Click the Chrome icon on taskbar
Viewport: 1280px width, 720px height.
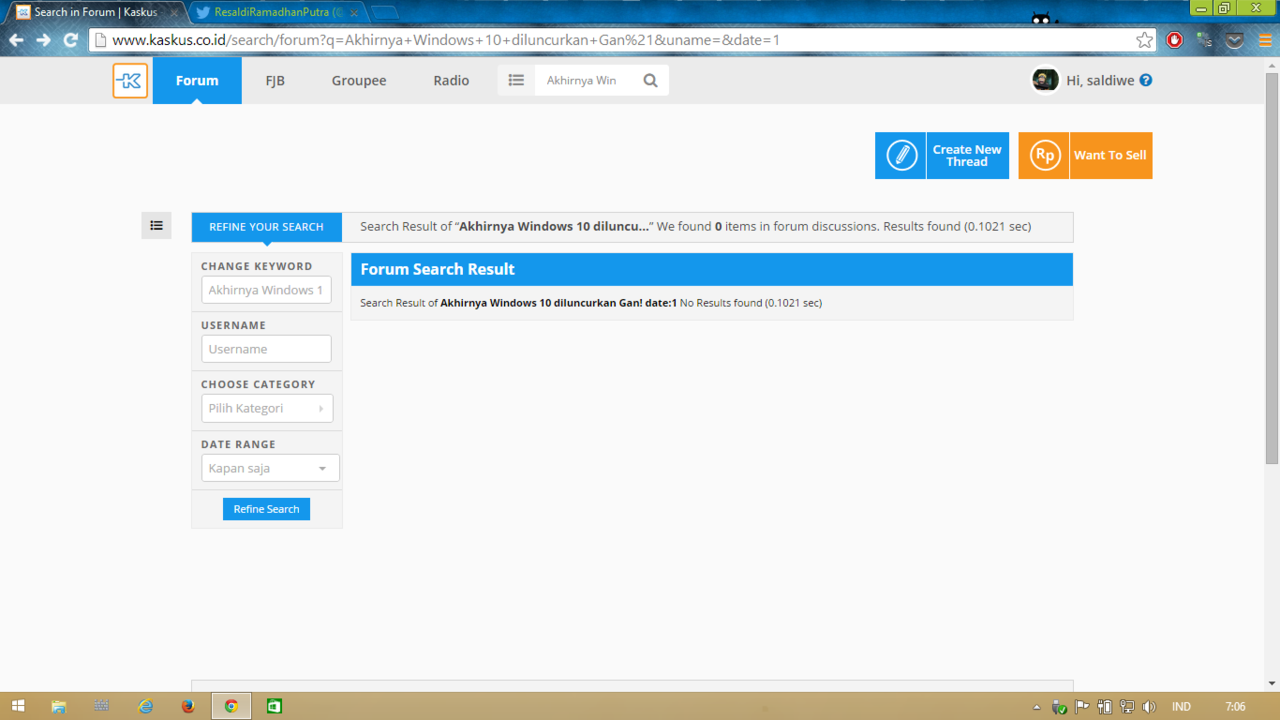pyautogui.click(x=231, y=706)
